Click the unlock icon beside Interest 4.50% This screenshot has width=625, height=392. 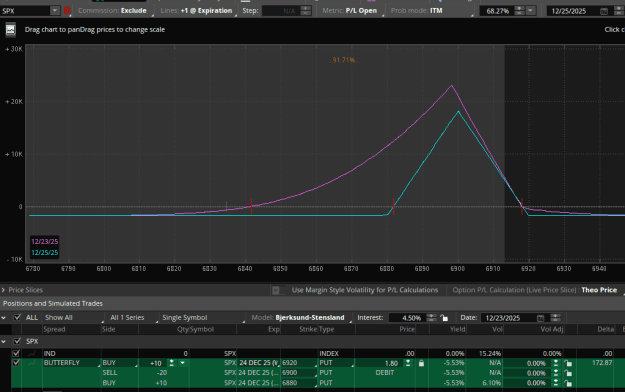[444, 318]
